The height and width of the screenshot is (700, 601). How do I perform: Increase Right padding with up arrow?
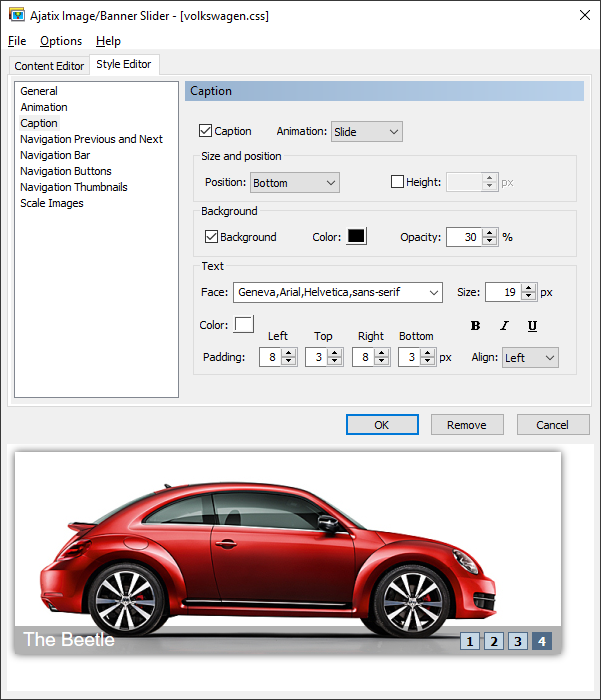pyautogui.click(x=381, y=353)
